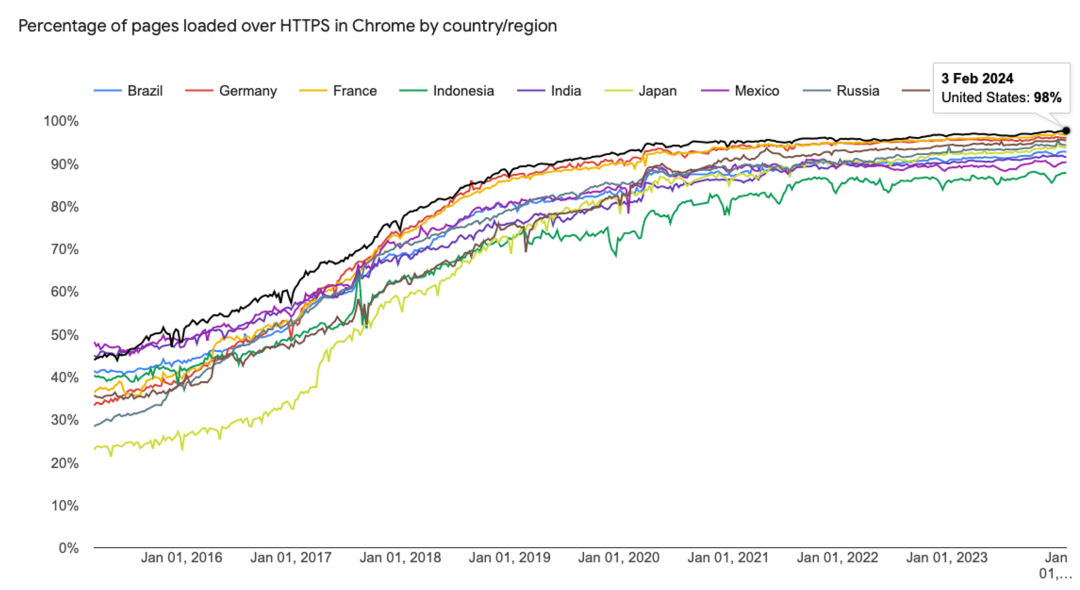Click the chart title about HTTPS pages
This screenshot has width=1080, height=590.
pos(287,26)
